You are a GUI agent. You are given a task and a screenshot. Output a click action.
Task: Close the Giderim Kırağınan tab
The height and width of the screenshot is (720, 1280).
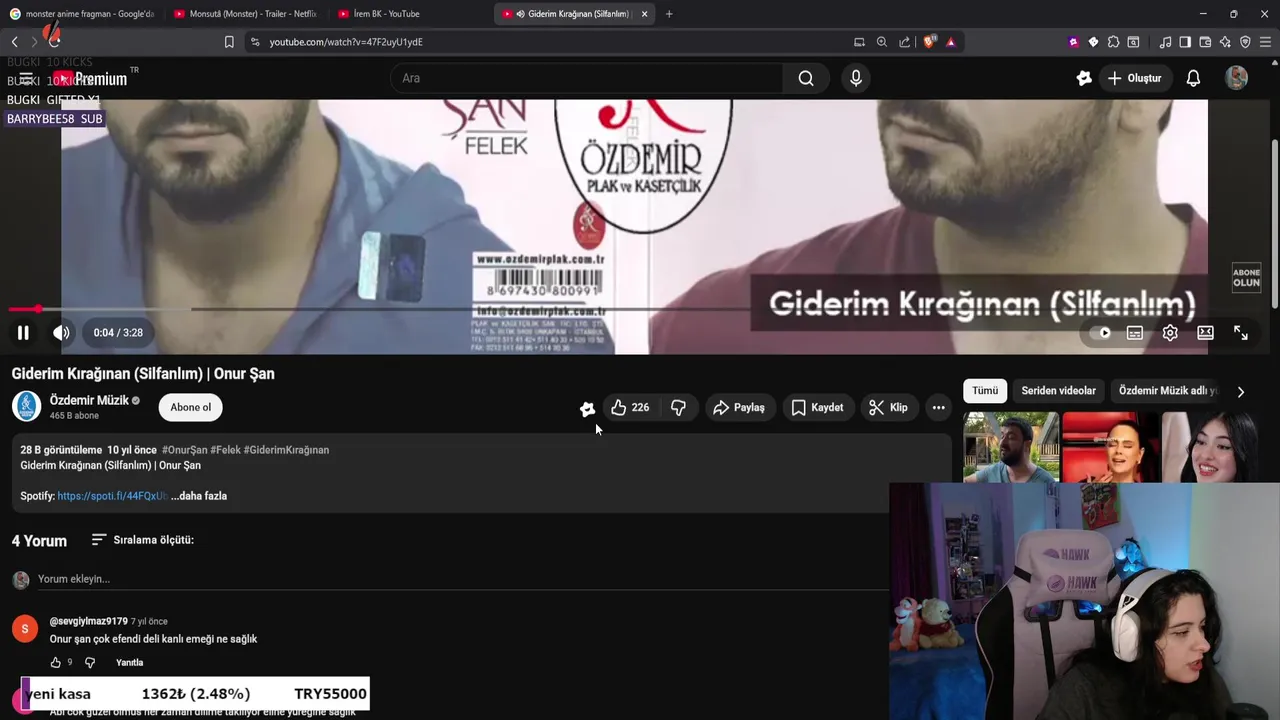coord(644,14)
